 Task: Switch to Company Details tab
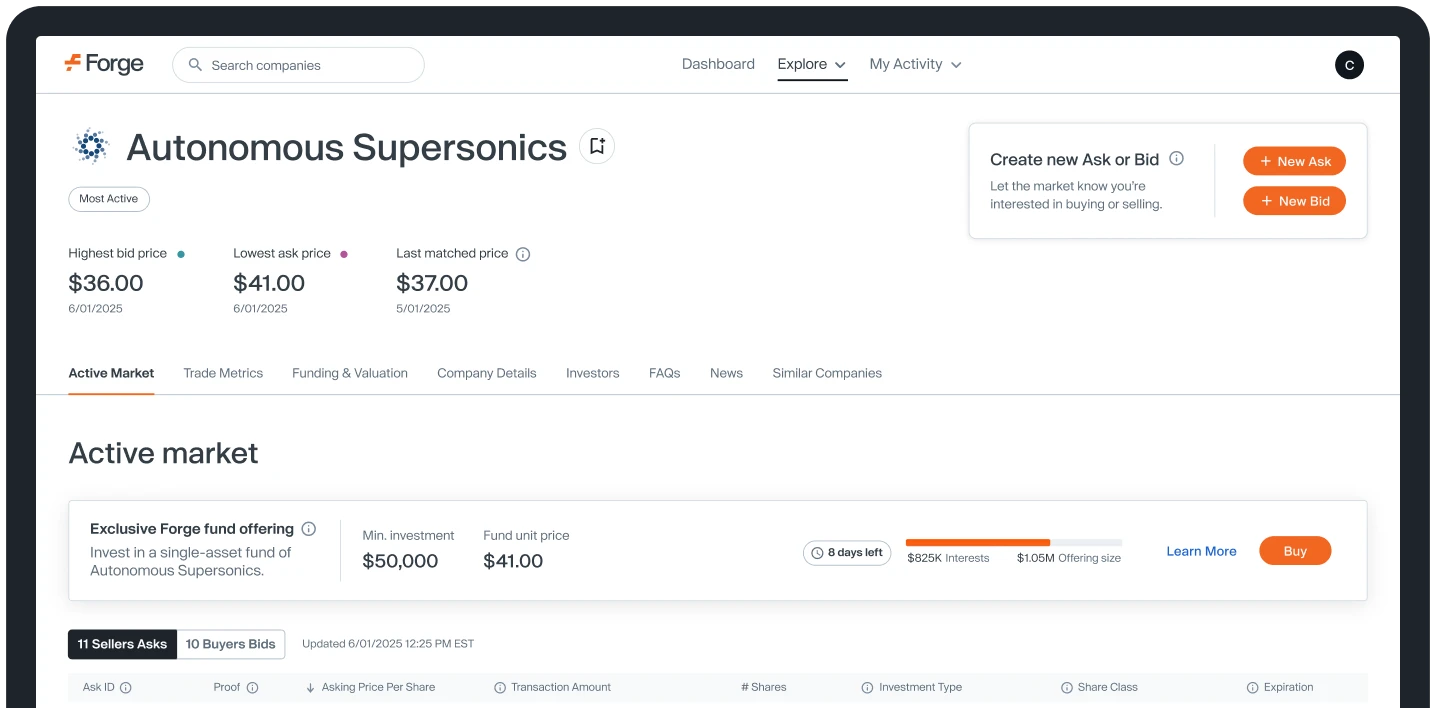[x=487, y=373]
